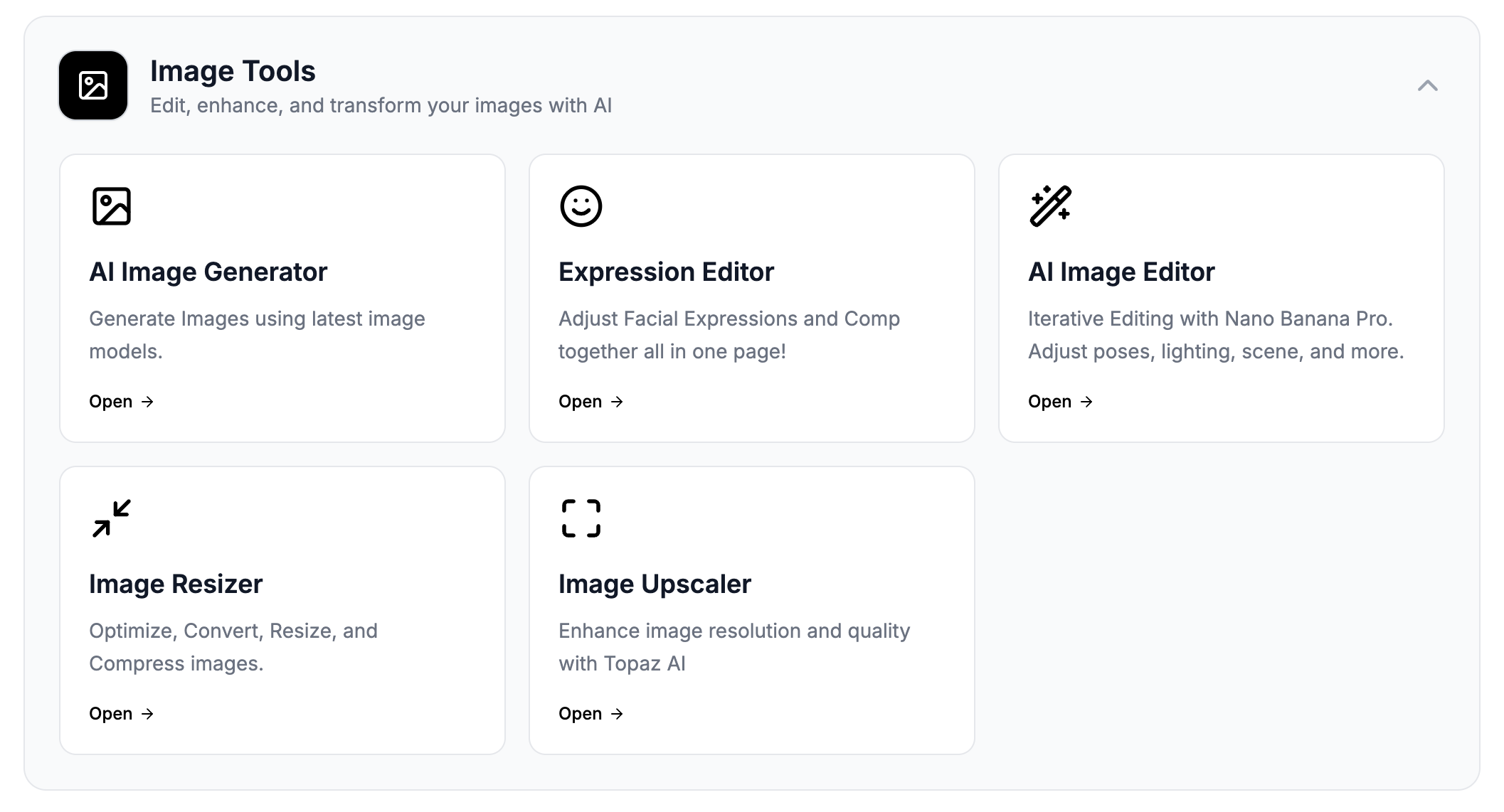Click the shrink arrows icon on Image Resizer

tap(110, 519)
